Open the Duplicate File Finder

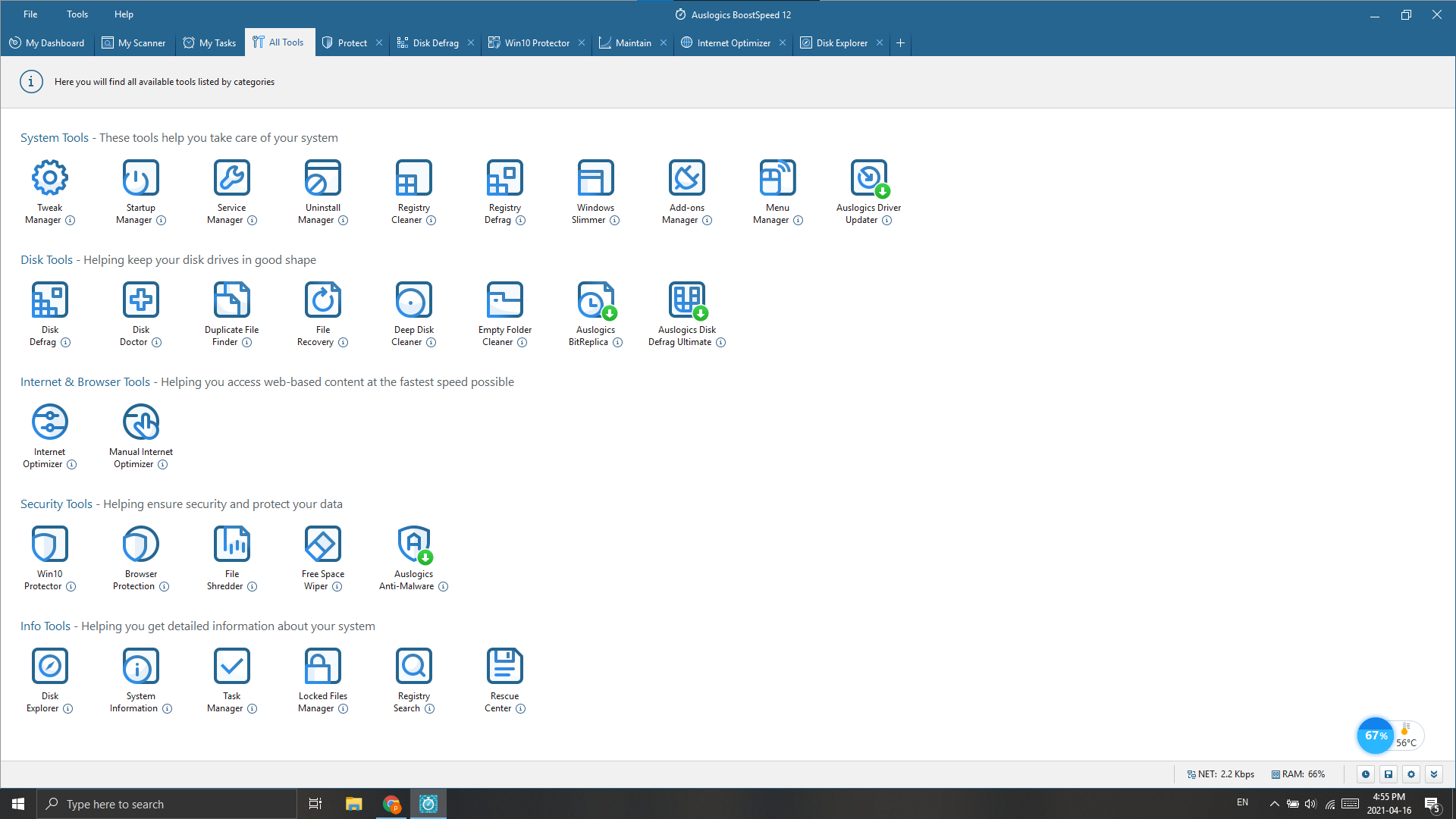[231, 300]
